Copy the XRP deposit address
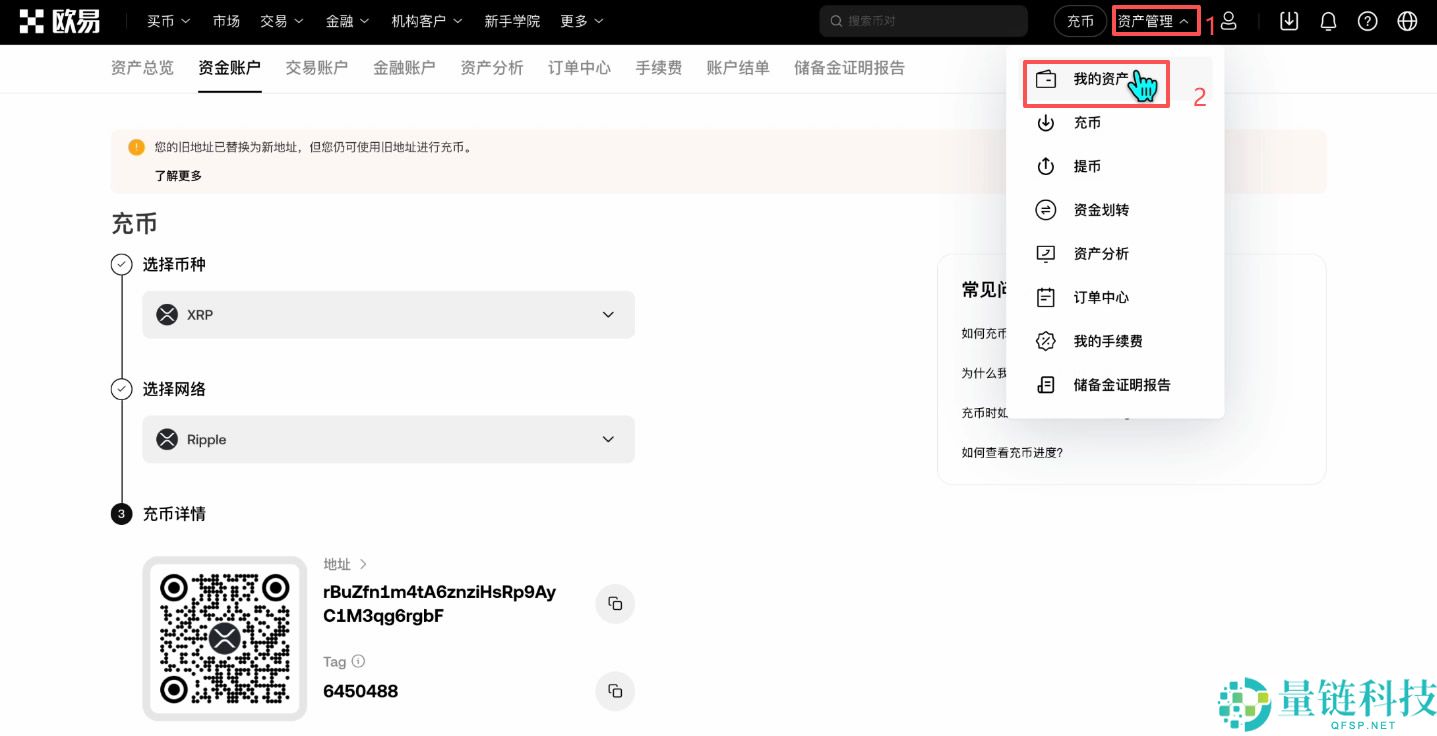Screen dimensions: 1437x736 coord(615,604)
